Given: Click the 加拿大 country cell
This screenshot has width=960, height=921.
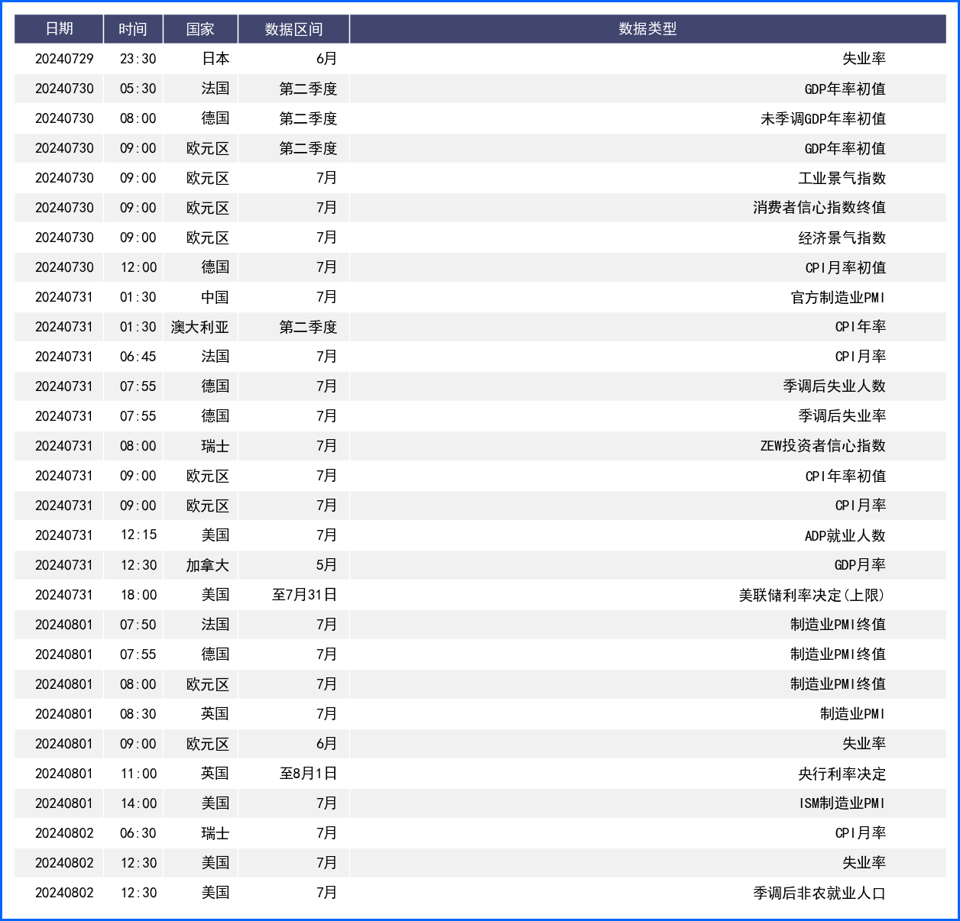Looking at the screenshot, I should pos(208,565).
